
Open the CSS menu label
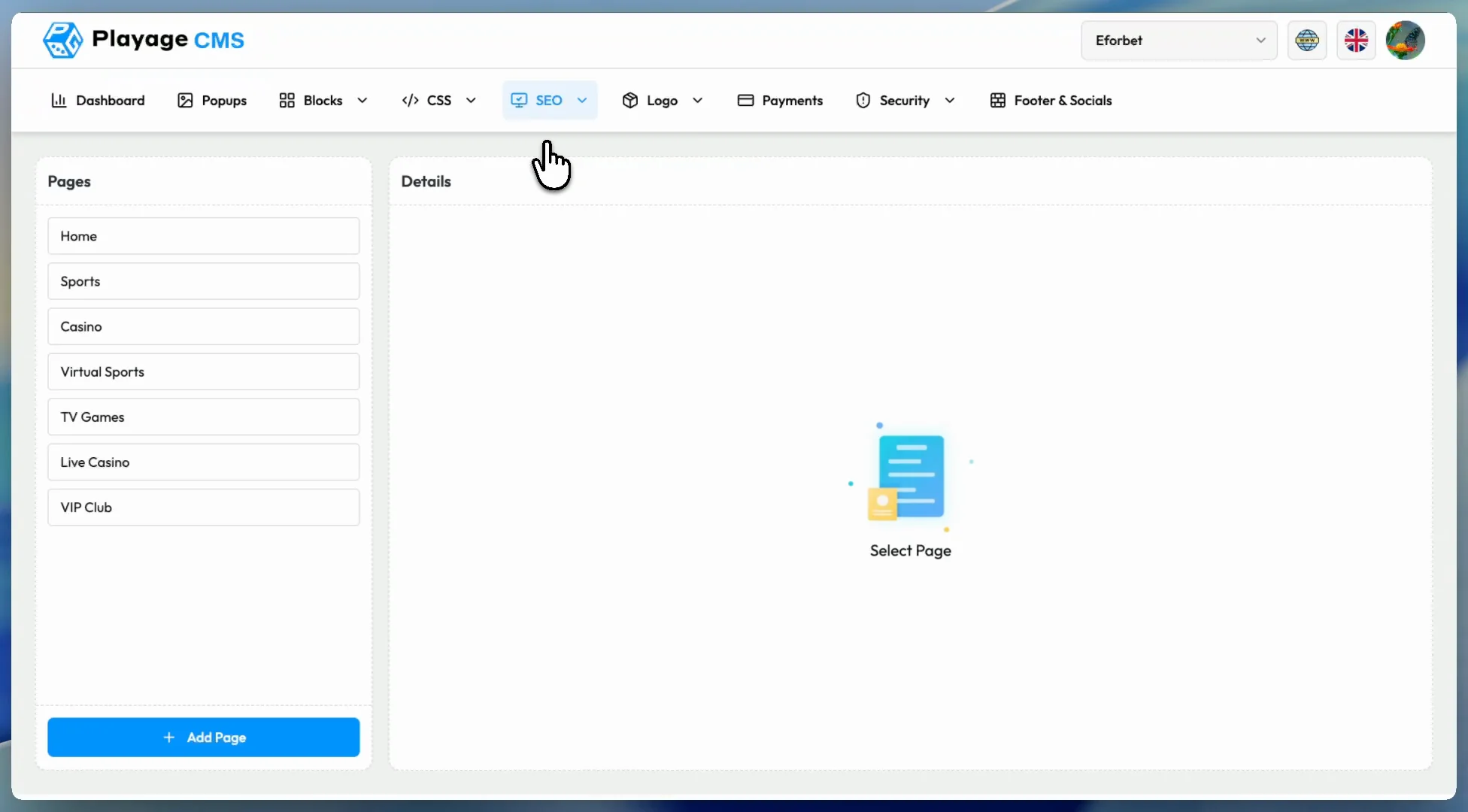click(x=439, y=101)
